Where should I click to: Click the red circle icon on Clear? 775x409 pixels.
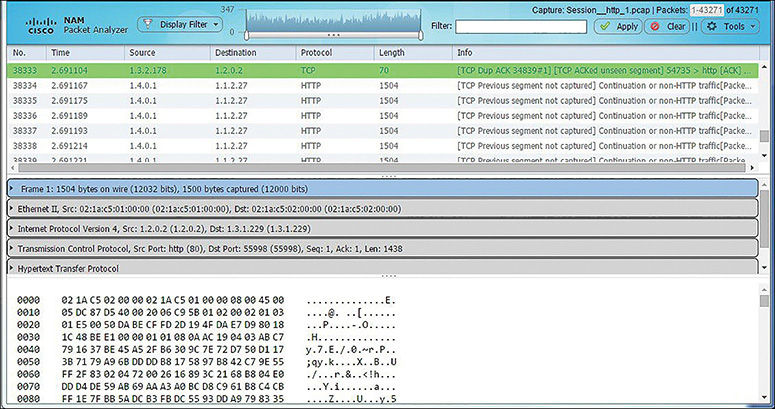(655, 26)
